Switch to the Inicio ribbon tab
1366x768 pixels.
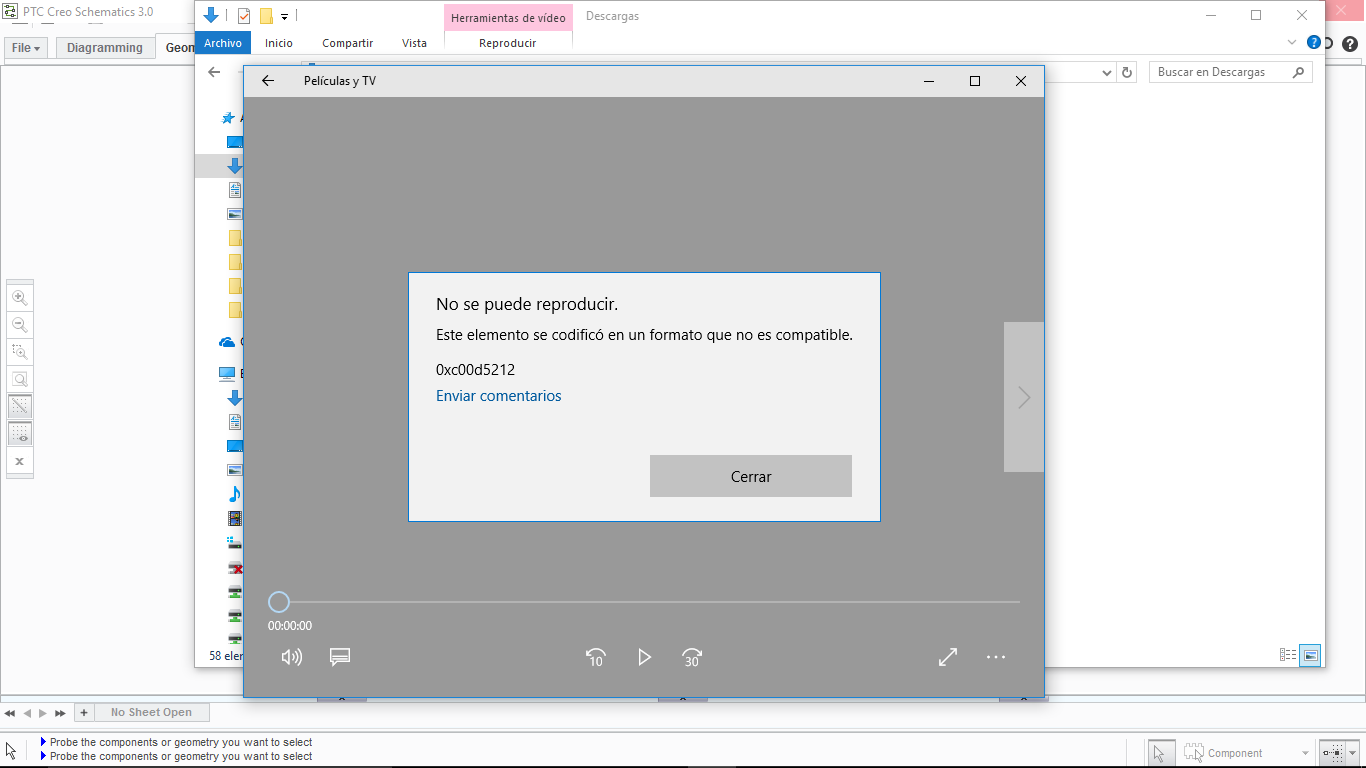tap(279, 43)
